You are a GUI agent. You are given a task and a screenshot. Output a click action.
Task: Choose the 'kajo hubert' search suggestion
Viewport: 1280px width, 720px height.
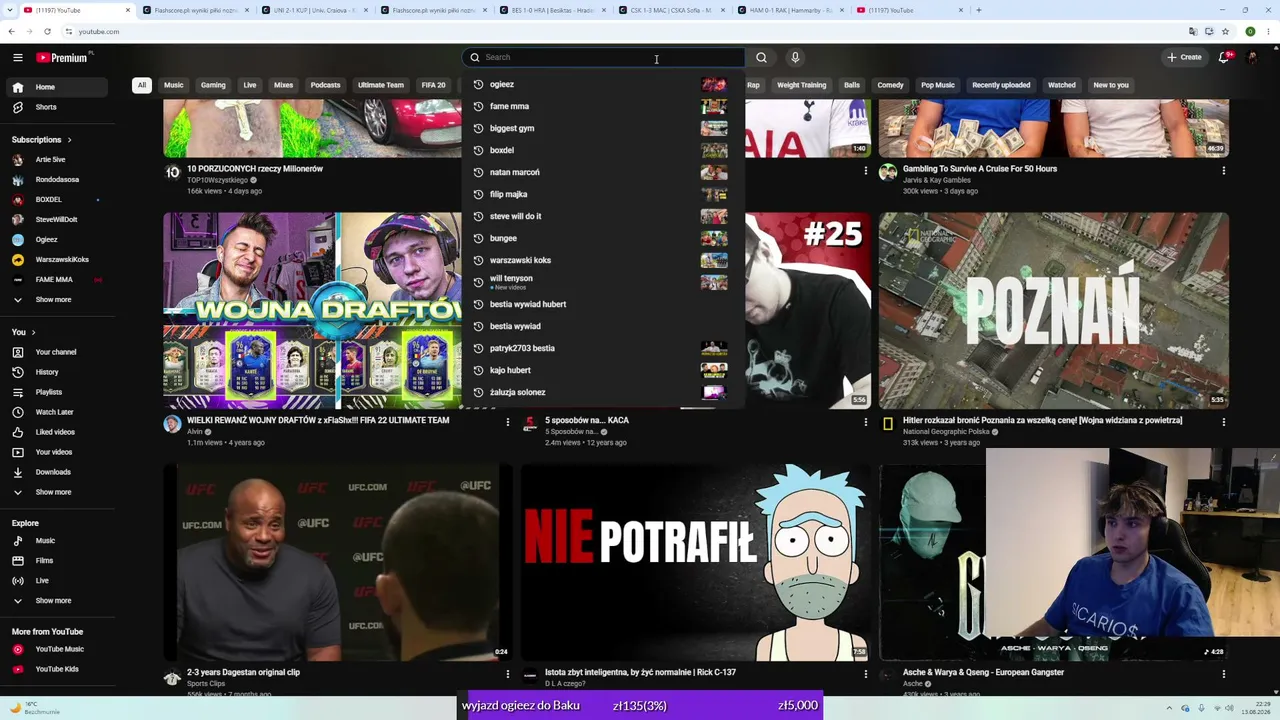tap(603, 370)
